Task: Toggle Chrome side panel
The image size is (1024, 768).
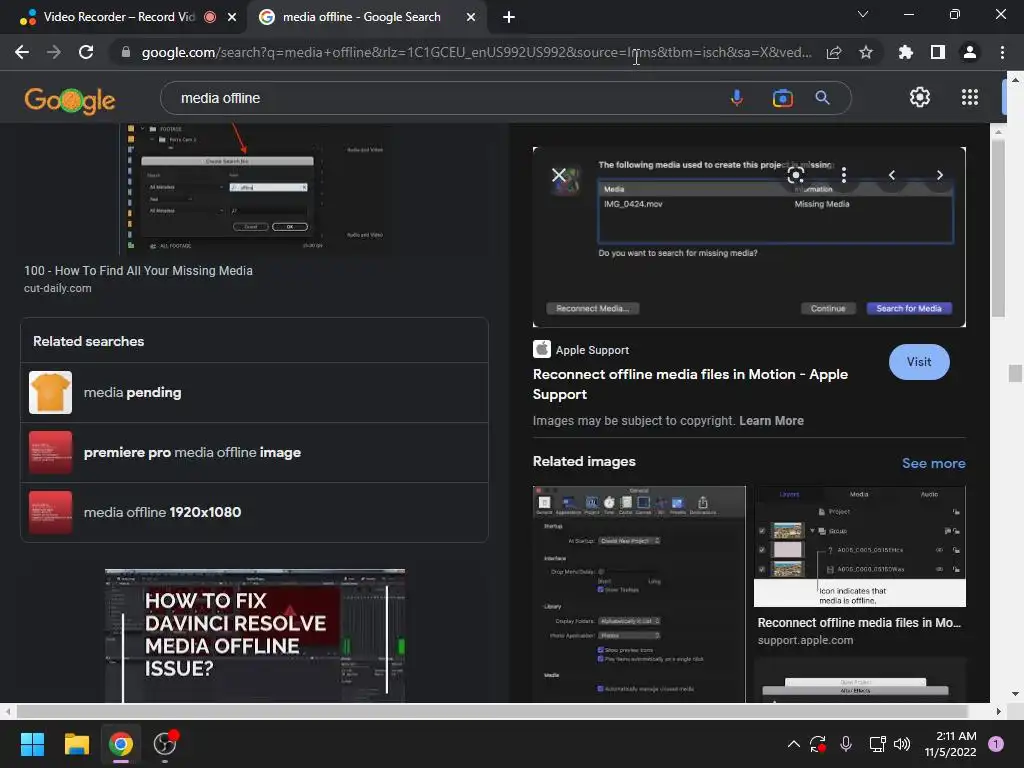Action: [x=938, y=52]
